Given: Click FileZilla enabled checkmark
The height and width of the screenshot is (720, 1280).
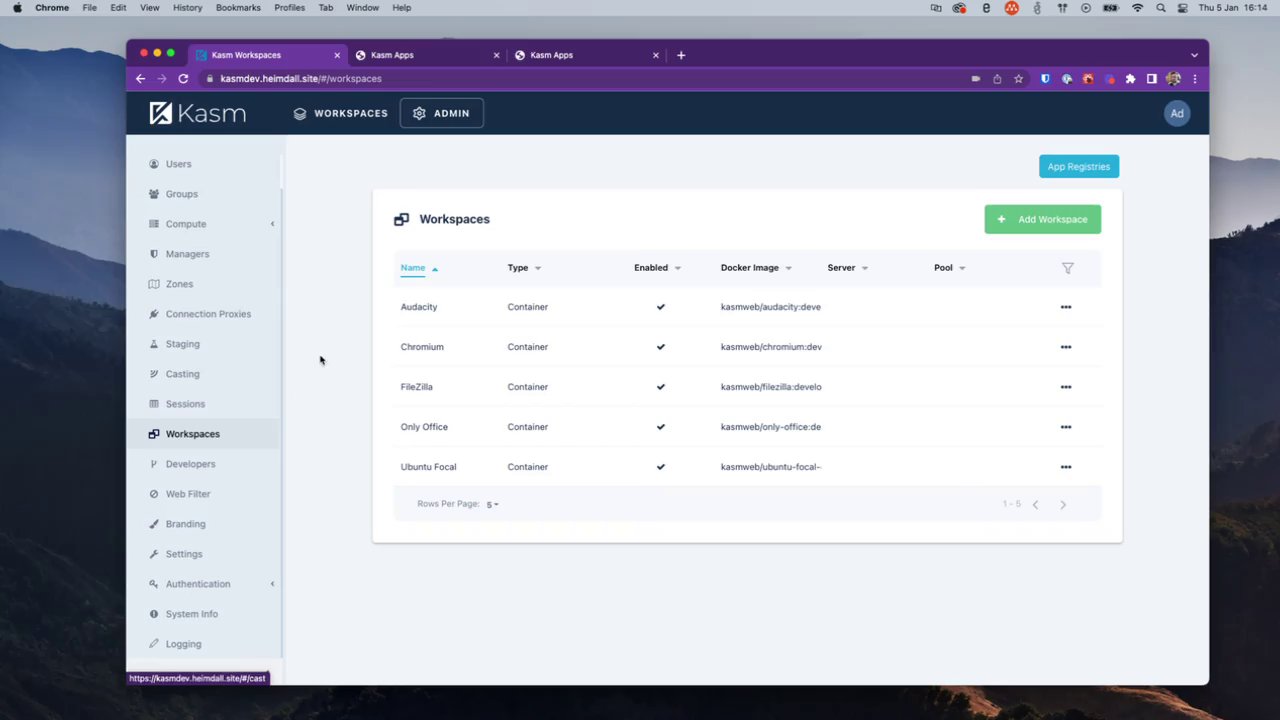Looking at the screenshot, I should (x=660, y=387).
